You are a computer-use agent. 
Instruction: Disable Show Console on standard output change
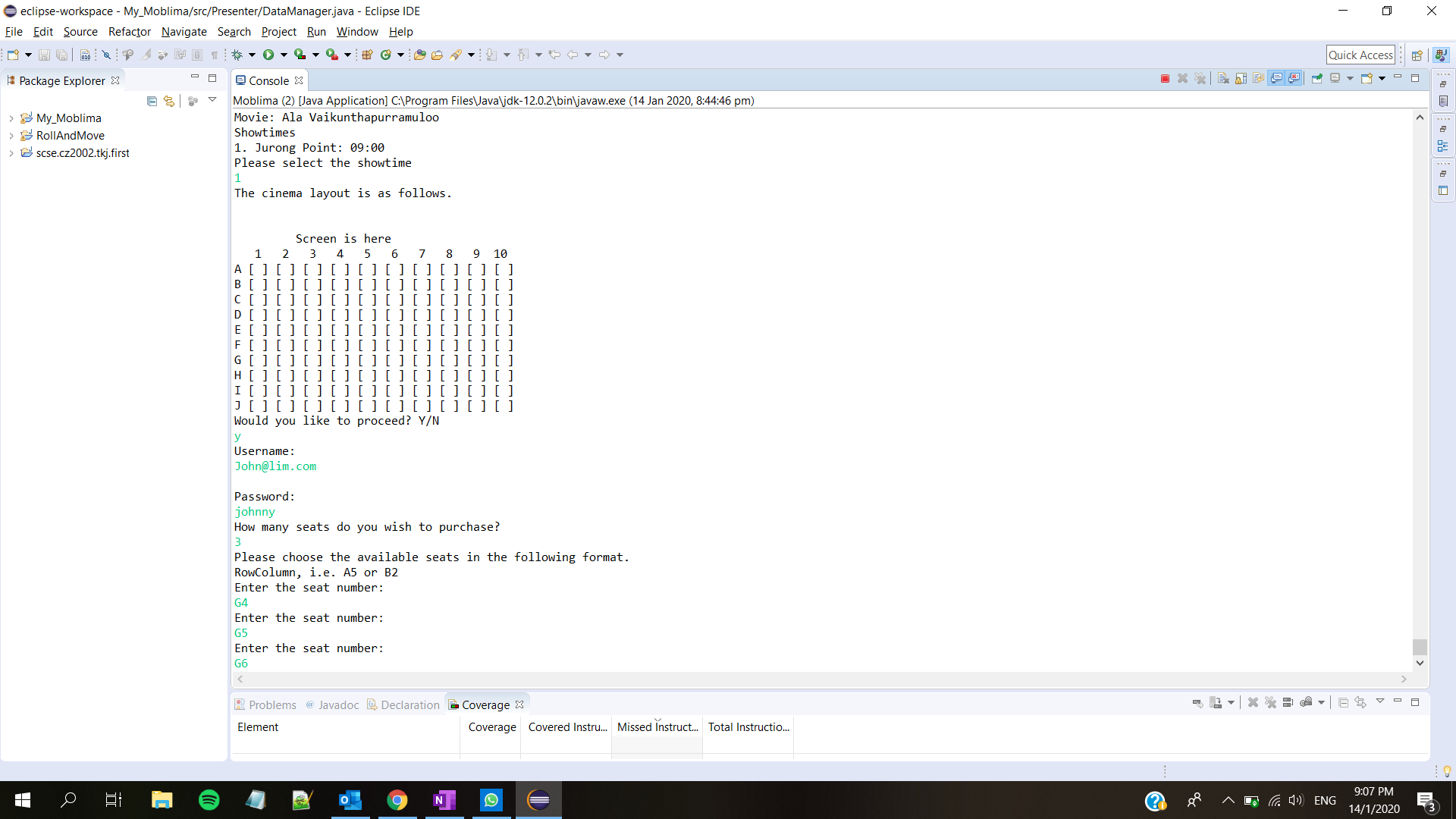(x=1278, y=78)
